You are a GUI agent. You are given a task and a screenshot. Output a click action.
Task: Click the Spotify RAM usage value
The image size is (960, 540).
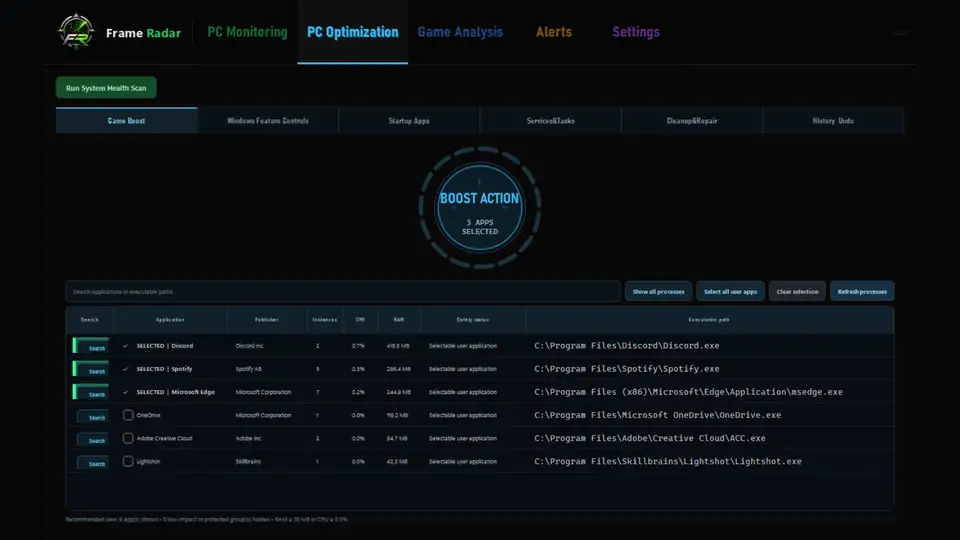point(398,369)
